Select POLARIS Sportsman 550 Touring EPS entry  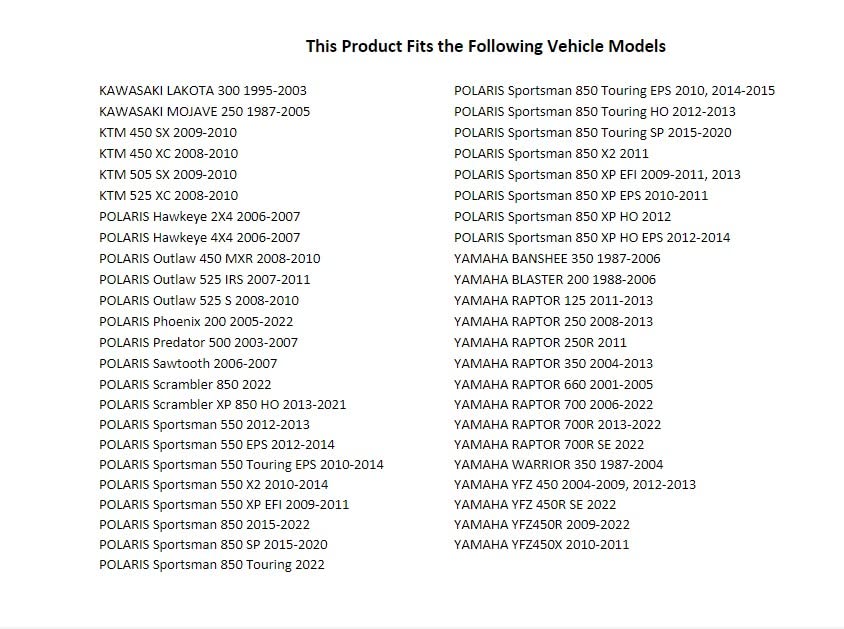click(241, 464)
